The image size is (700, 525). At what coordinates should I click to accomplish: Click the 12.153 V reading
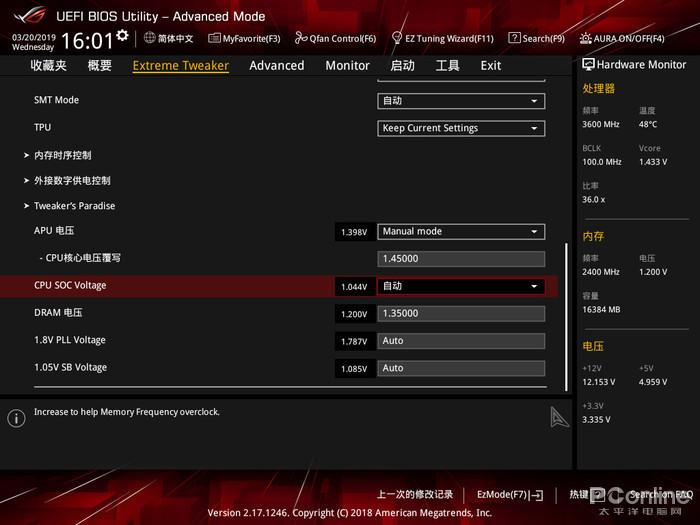click(599, 382)
